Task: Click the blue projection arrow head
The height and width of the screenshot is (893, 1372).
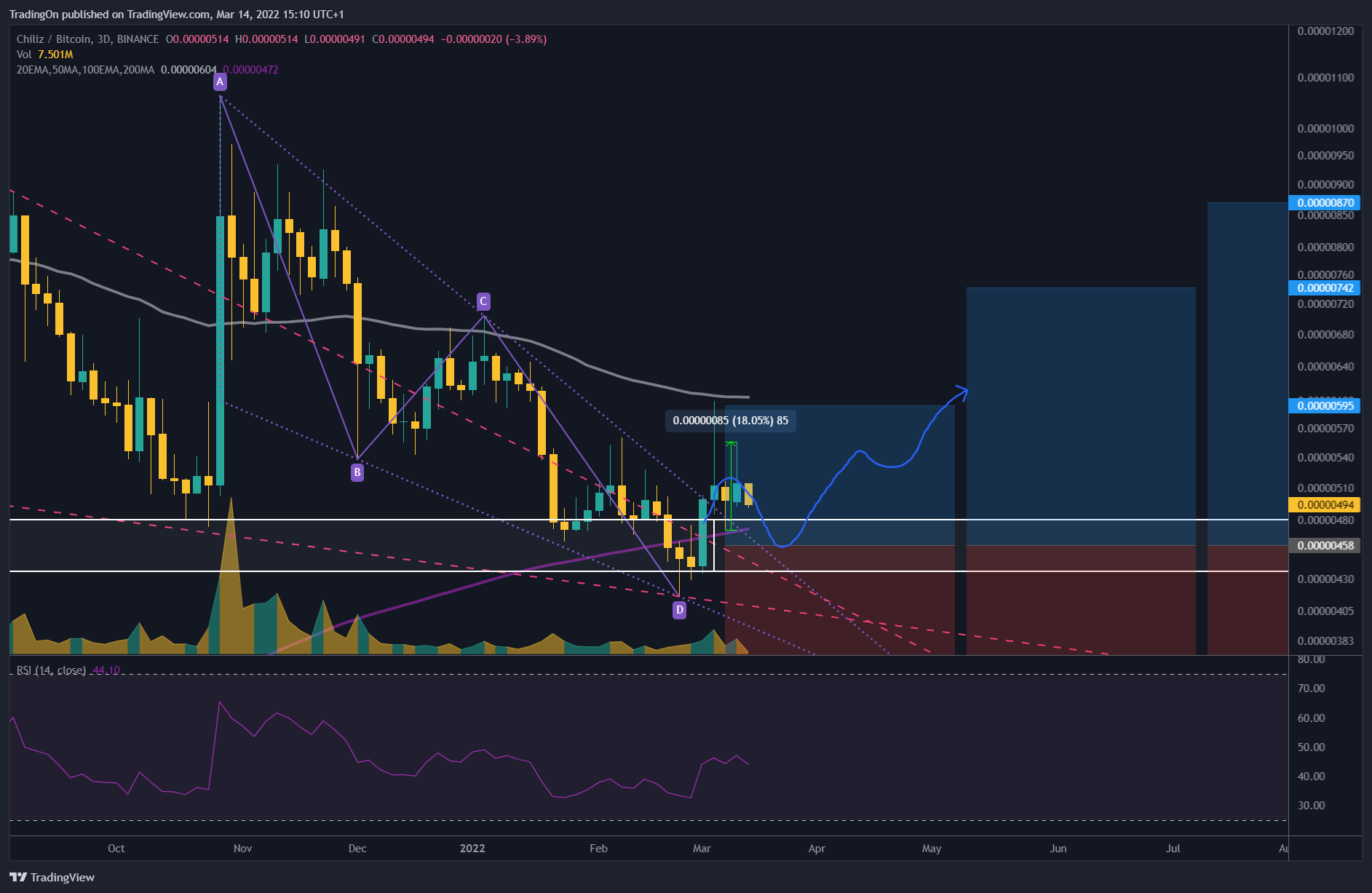Action: [962, 392]
